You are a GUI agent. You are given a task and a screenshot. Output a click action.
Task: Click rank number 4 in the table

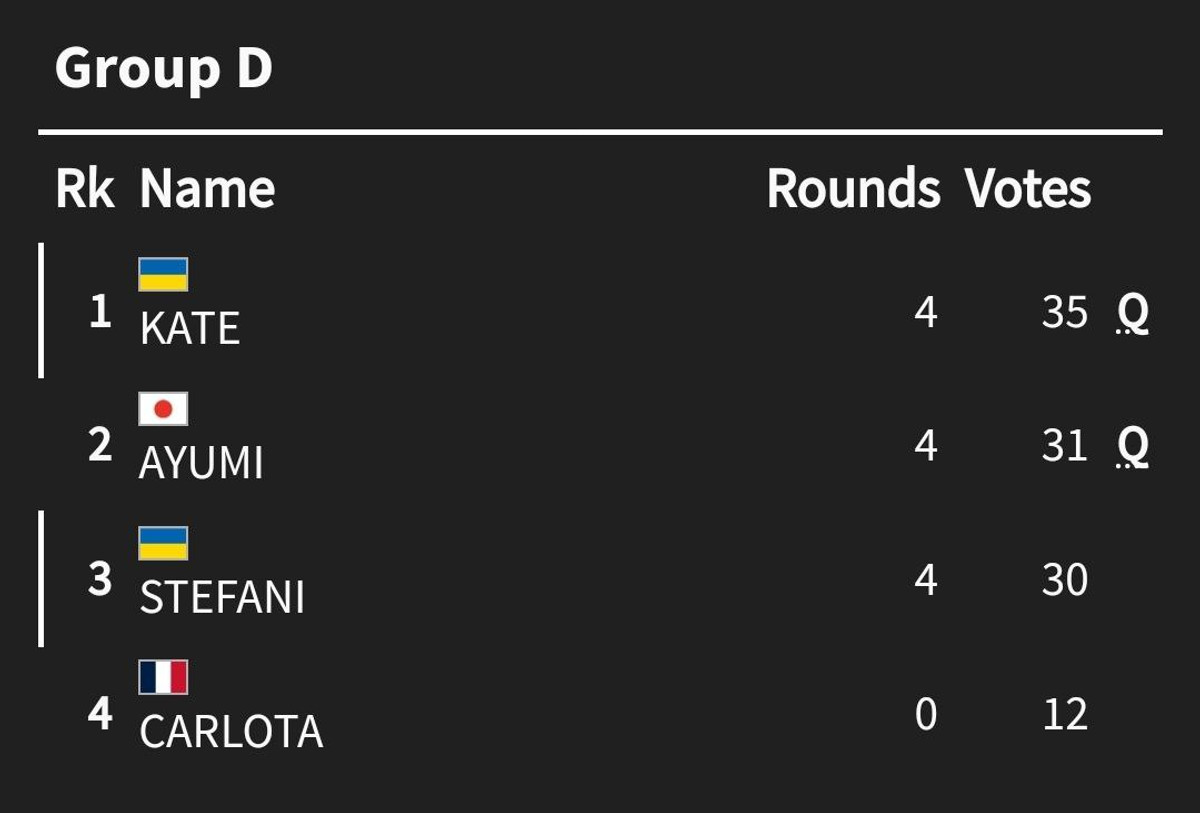pos(100,714)
